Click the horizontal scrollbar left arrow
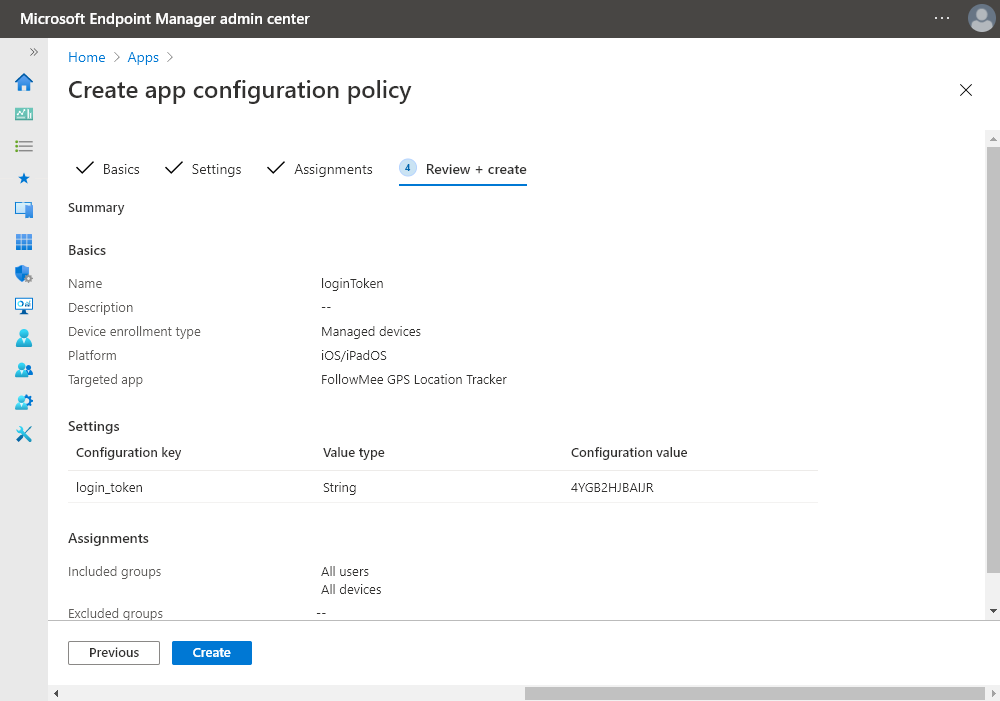This screenshot has width=1000, height=701. pyautogui.click(x=56, y=693)
